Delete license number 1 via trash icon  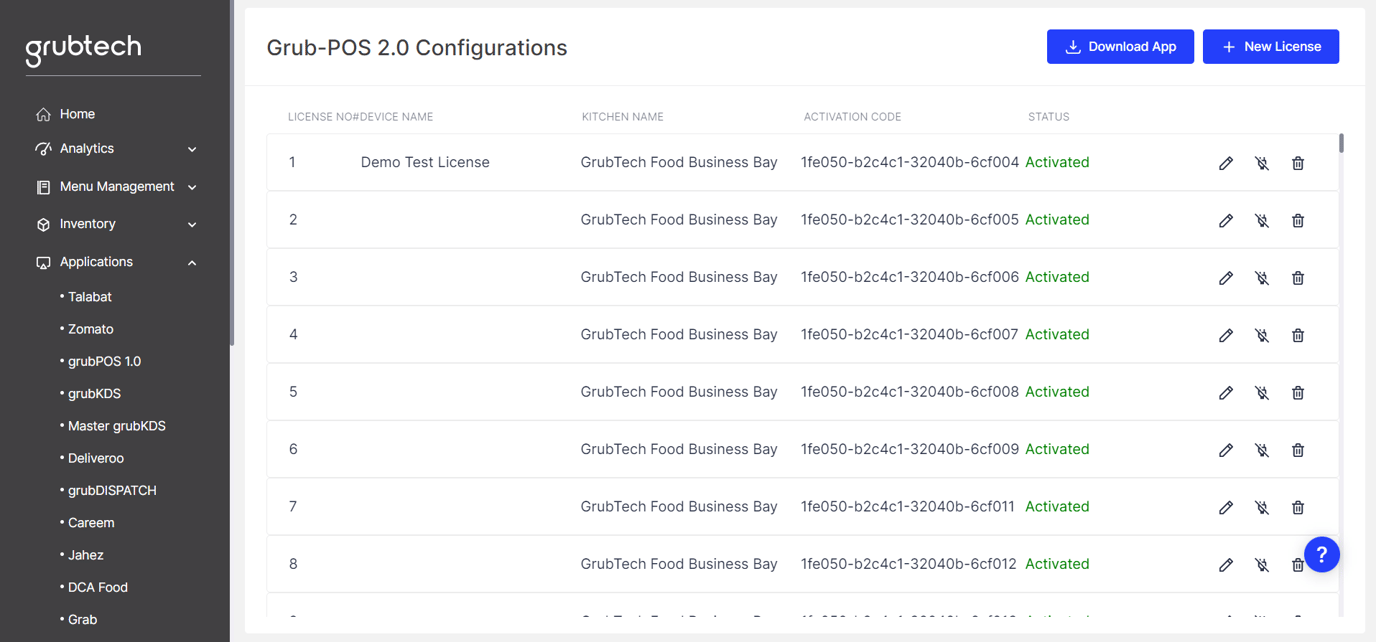click(1298, 162)
